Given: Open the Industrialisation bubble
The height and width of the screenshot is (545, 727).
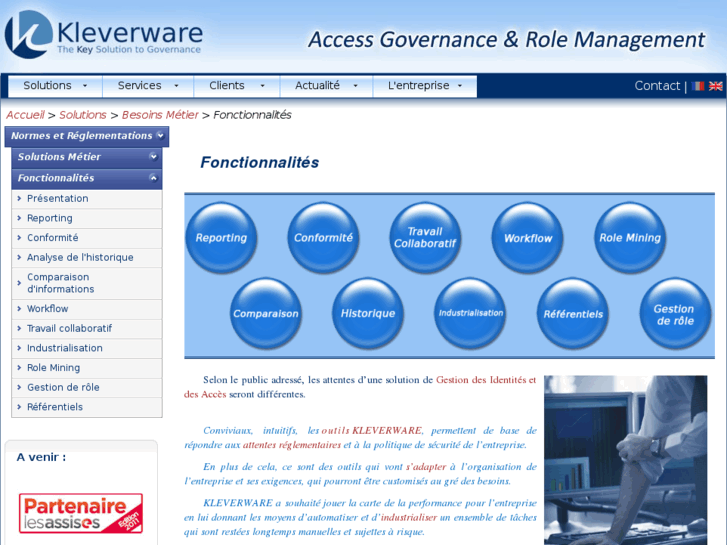Looking at the screenshot, I should pyautogui.click(x=470, y=313).
